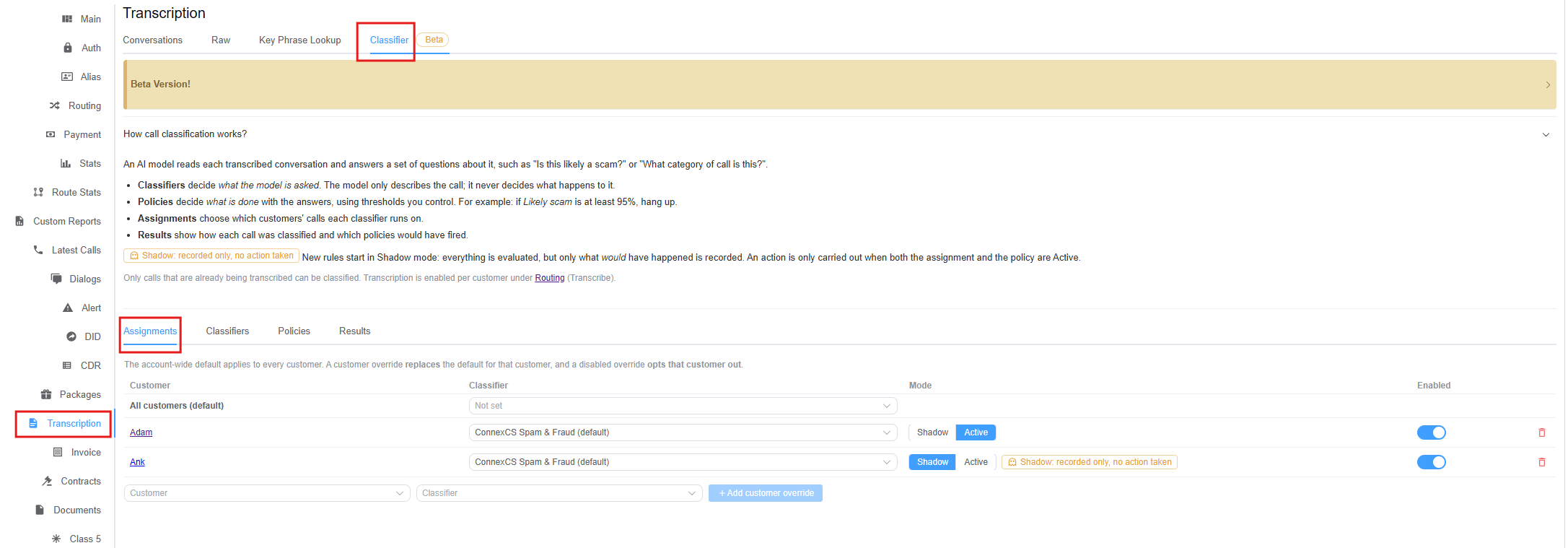1568x548 pixels.
Task: Click the 'Enabled' column header
Action: (1434, 386)
